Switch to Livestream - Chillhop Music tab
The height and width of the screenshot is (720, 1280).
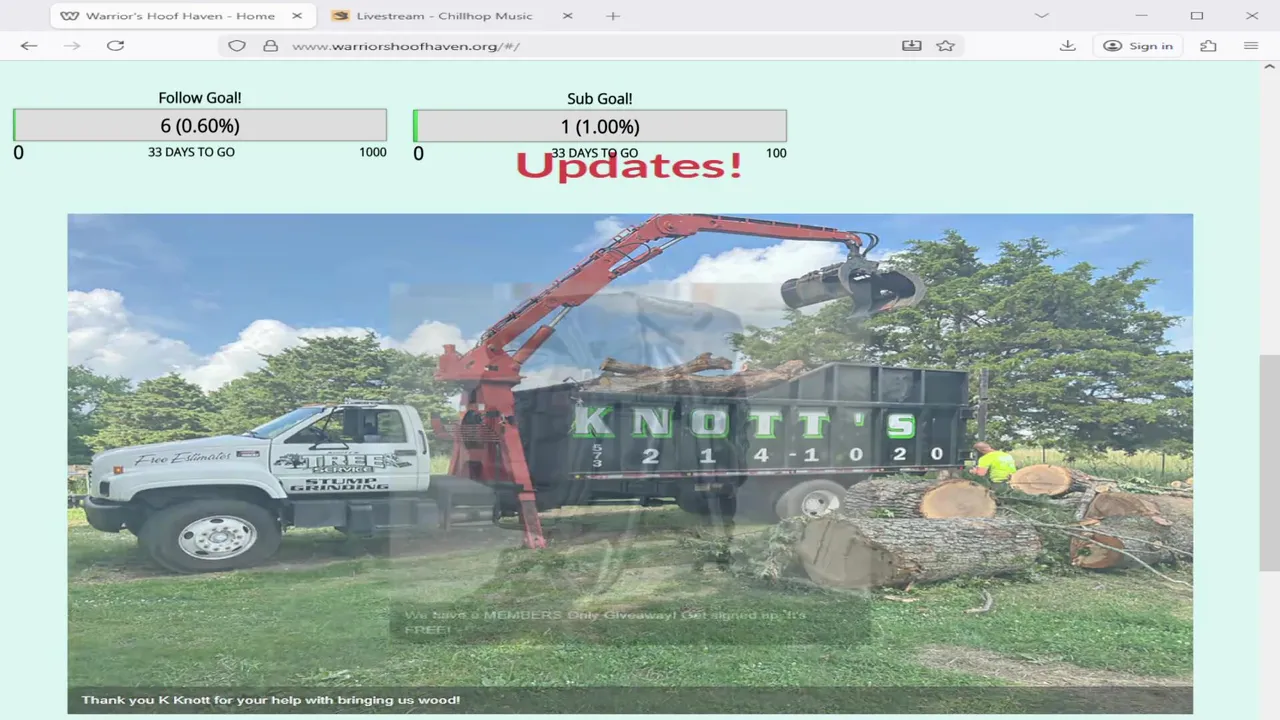coord(452,16)
